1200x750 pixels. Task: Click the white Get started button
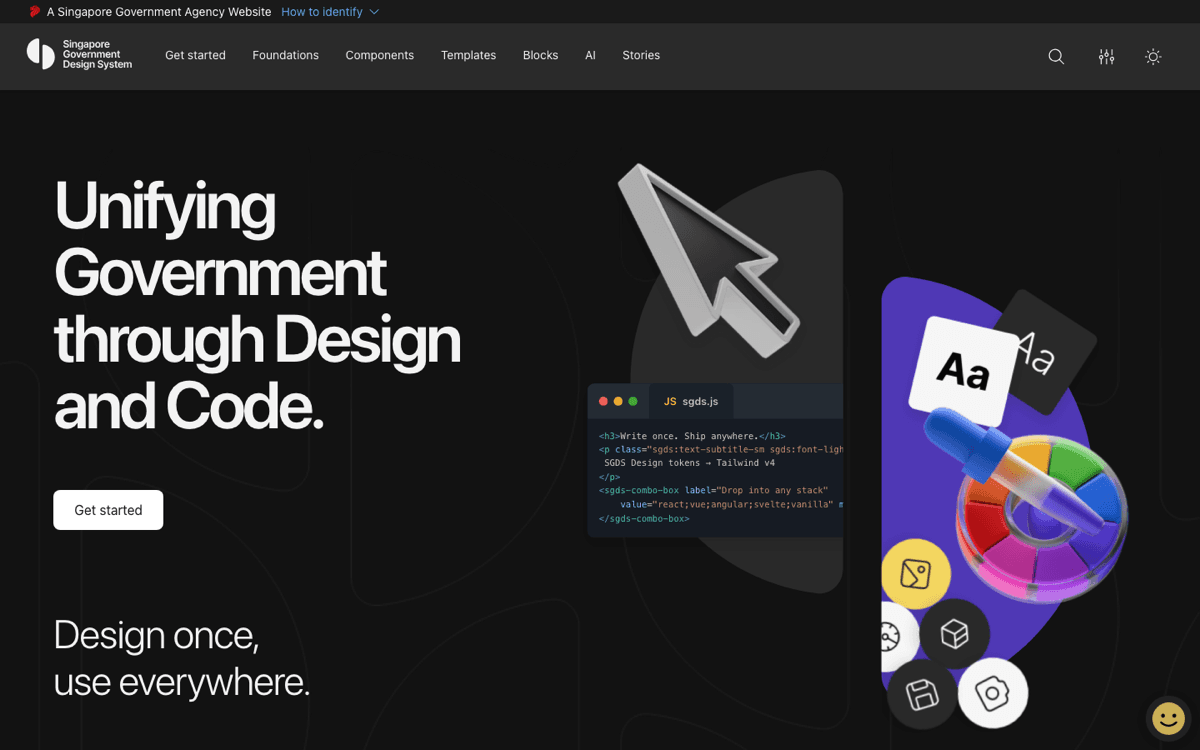(108, 510)
